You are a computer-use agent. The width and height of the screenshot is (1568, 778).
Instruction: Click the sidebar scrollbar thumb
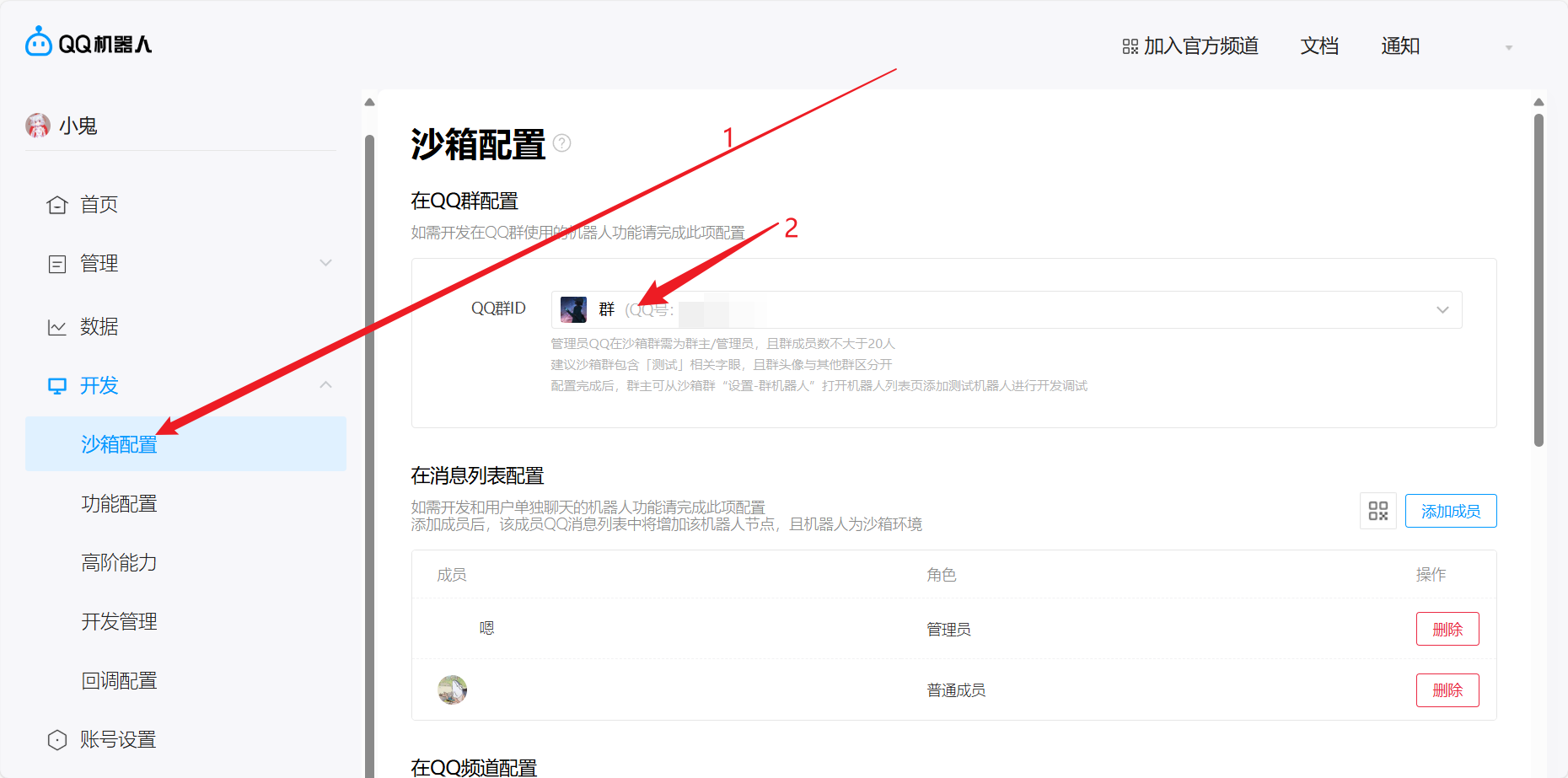click(369, 455)
